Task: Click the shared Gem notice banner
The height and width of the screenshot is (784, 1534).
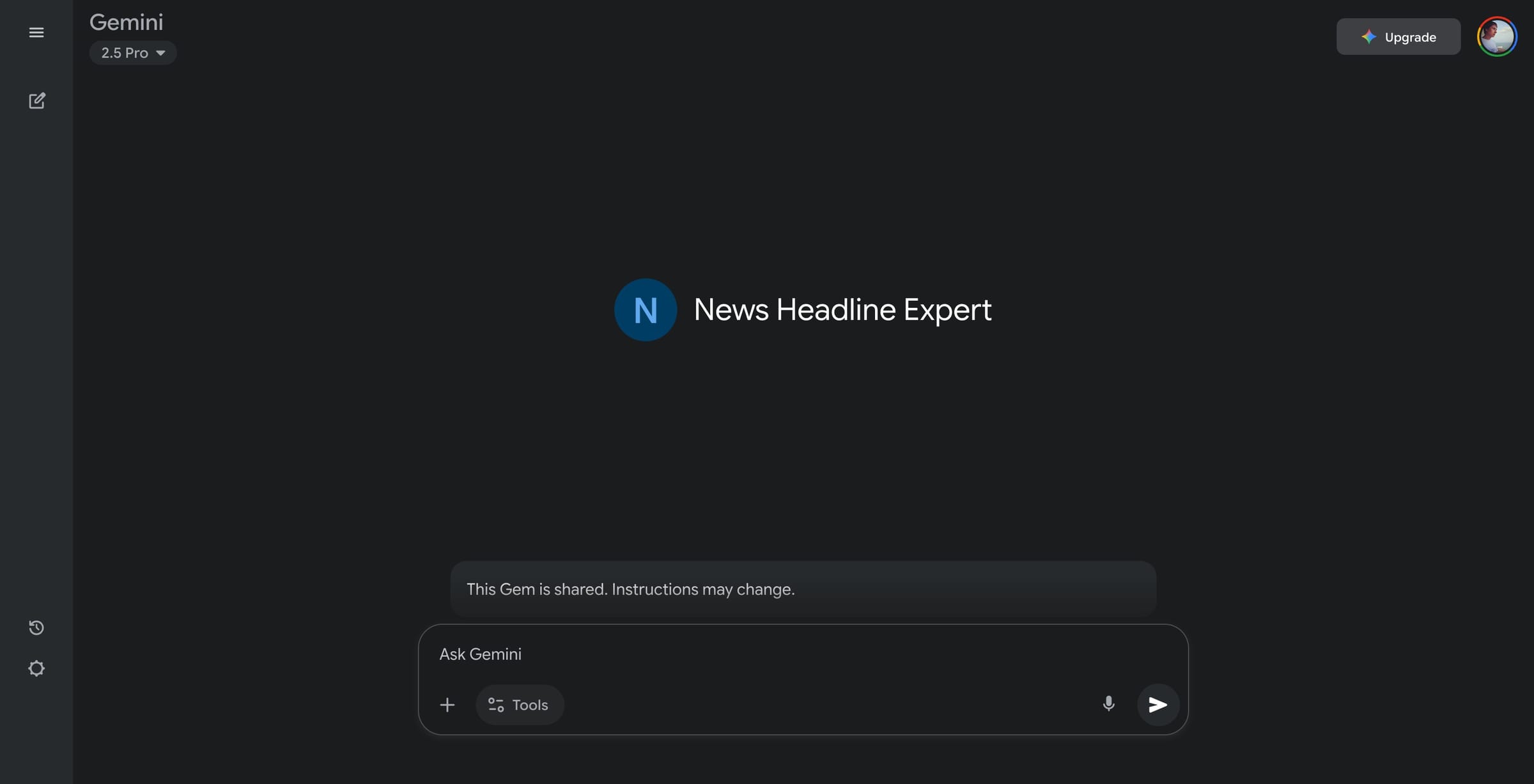Action: click(x=803, y=589)
